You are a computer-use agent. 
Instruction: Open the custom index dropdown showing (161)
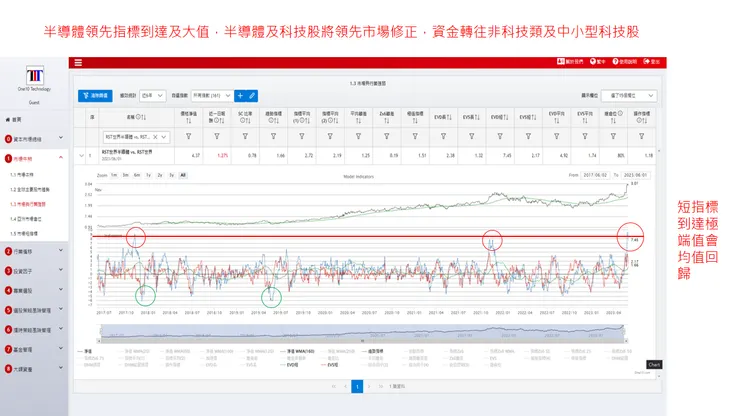tap(212, 96)
